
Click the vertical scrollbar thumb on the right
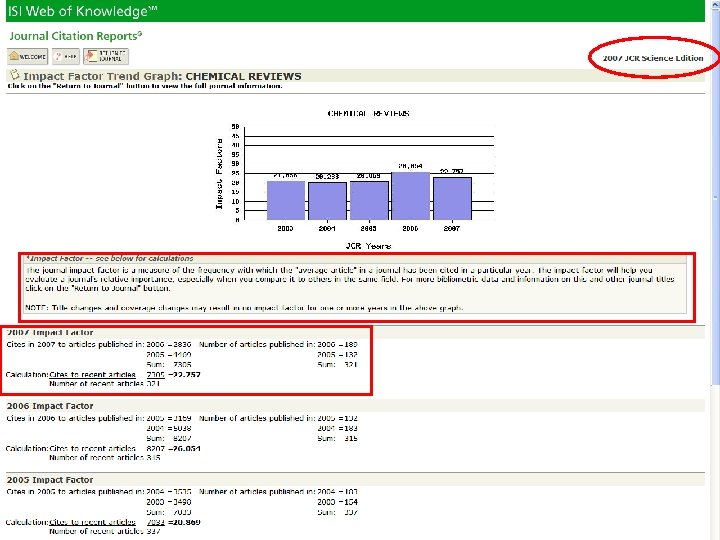pos(715,197)
